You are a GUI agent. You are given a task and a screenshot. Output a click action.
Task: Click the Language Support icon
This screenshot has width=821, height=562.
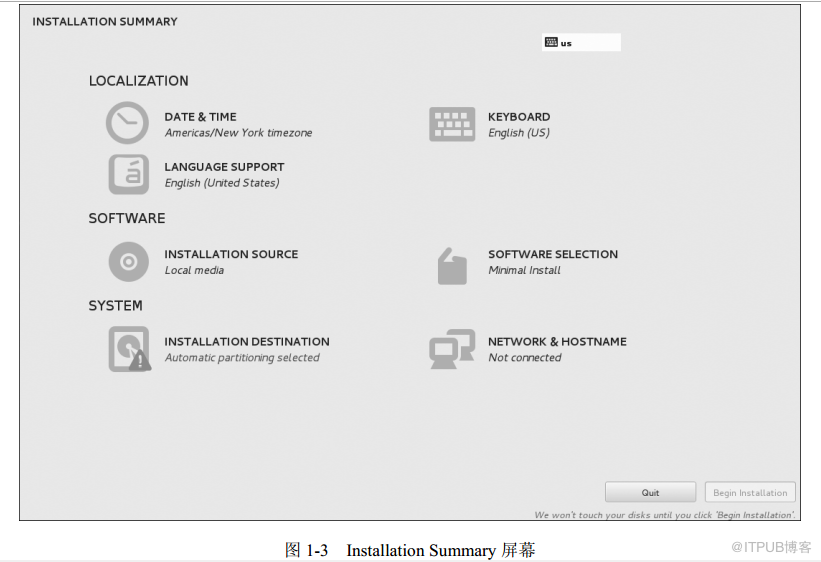(128, 174)
